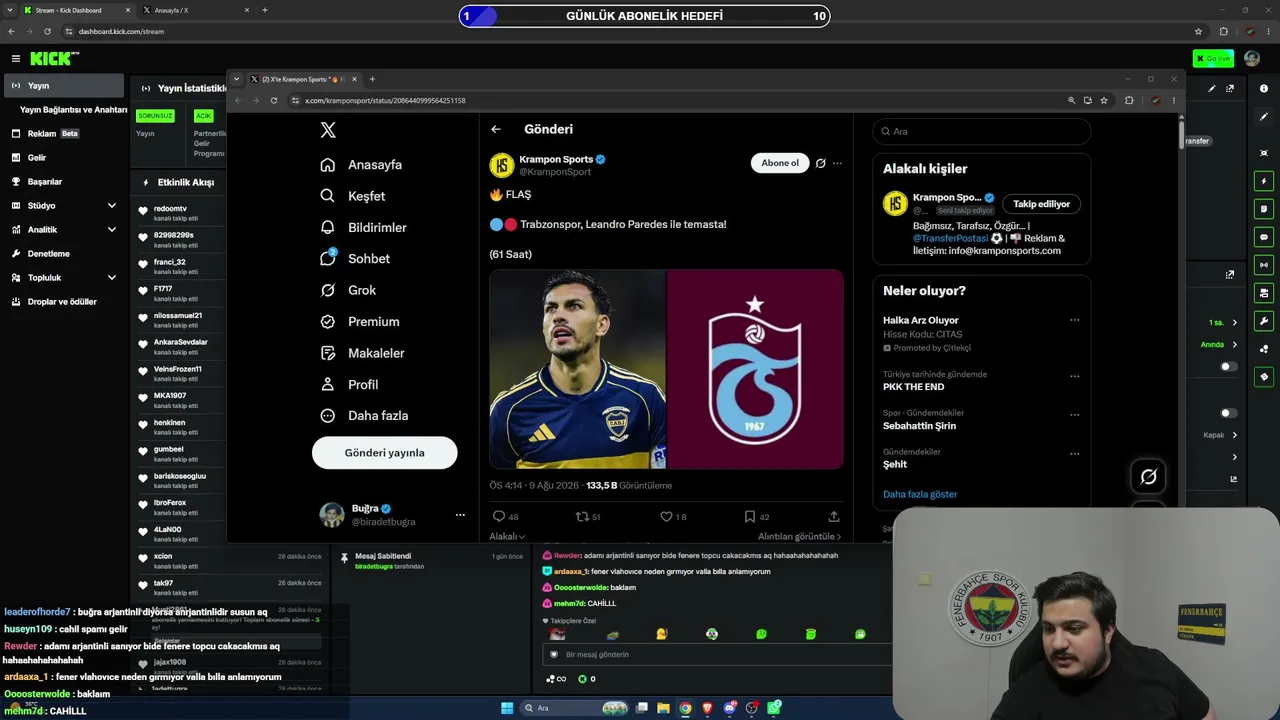
Task: Switch to the Anasayfa / X tab
Action: (195, 10)
